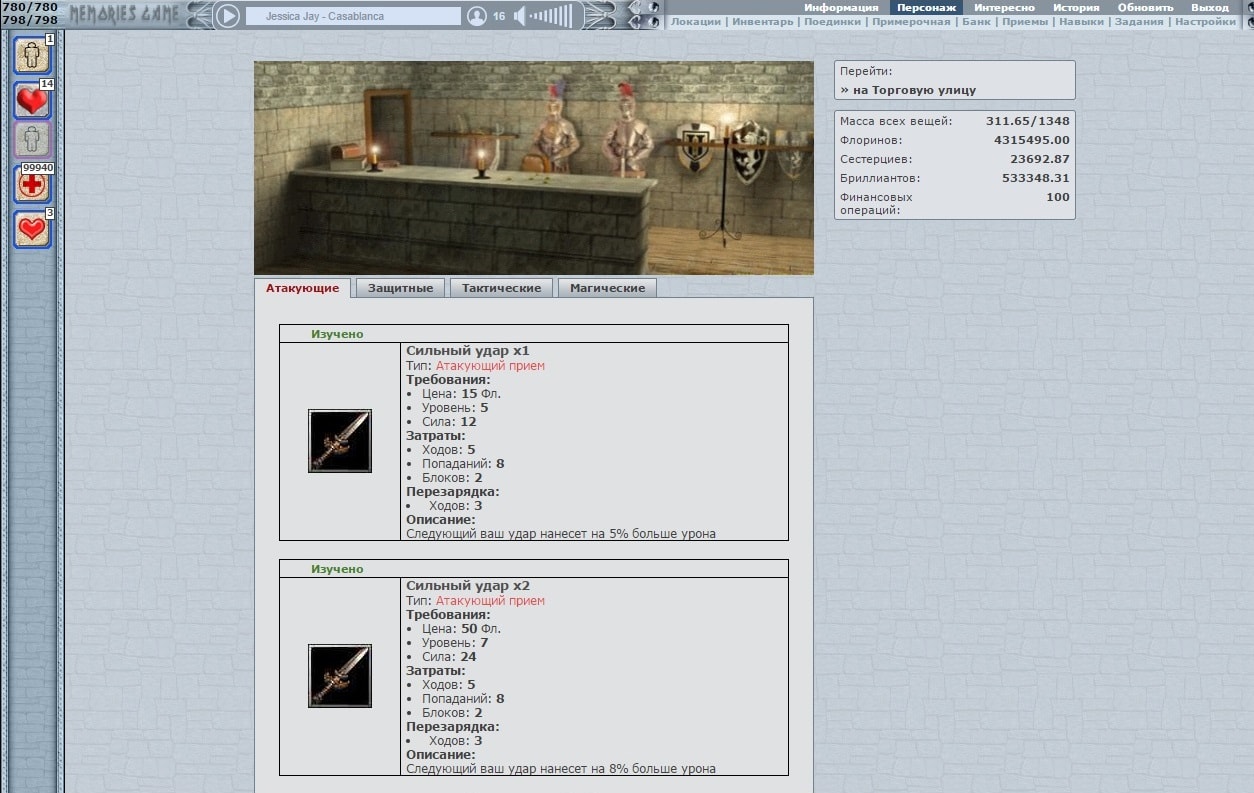
Task: Click the red heart icon with badge 14
Action: [32, 100]
